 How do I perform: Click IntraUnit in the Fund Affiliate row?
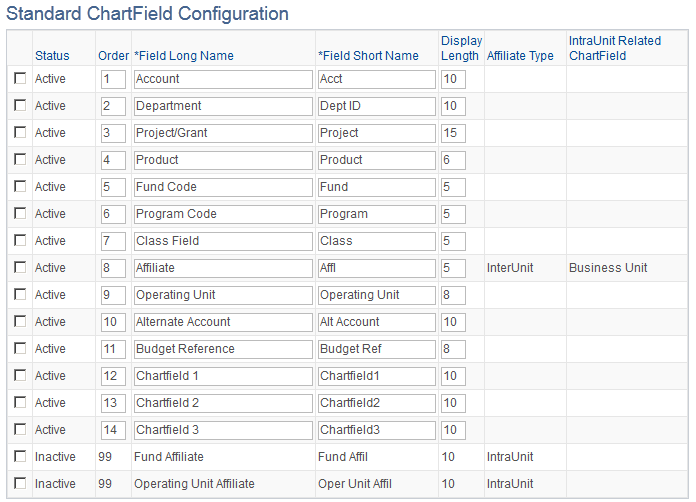(x=510, y=457)
